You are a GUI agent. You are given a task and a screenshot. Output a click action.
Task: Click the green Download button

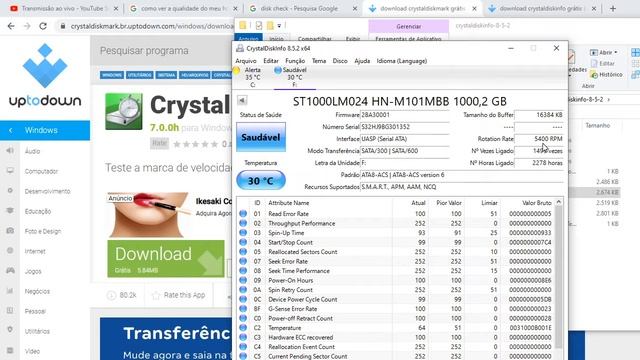tap(166, 259)
